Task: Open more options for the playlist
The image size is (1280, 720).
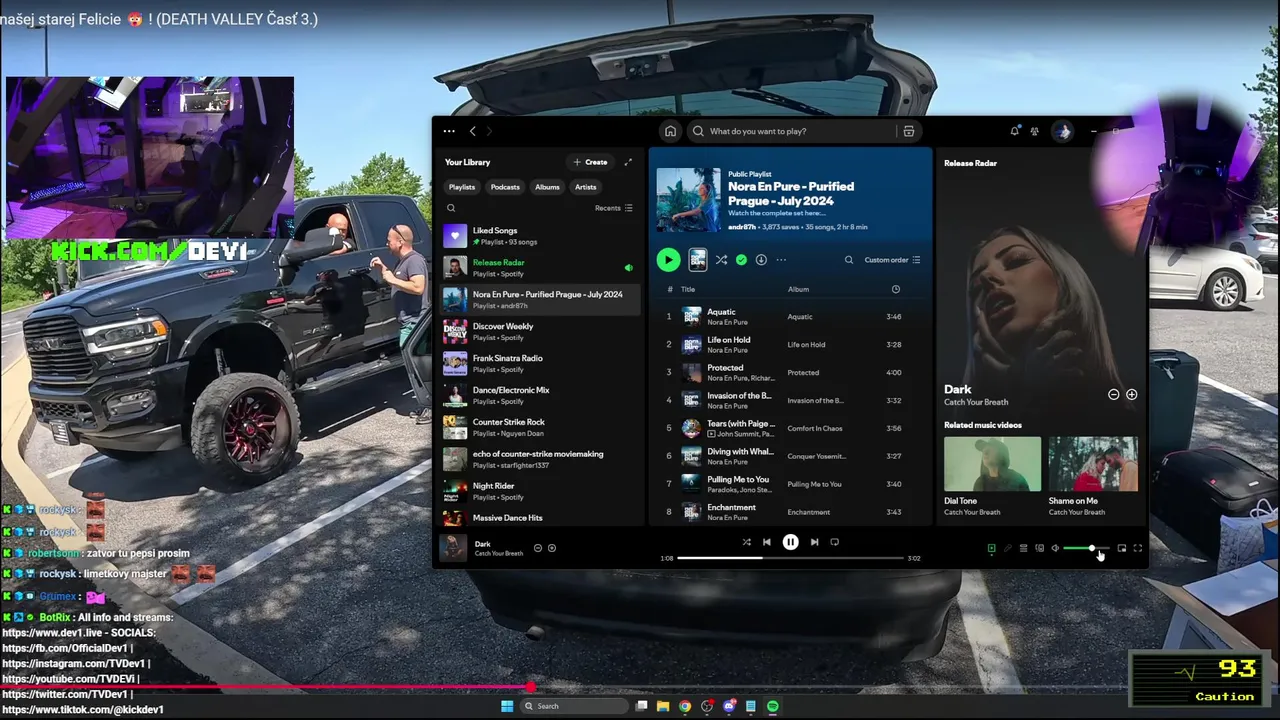Action: [781, 260]
